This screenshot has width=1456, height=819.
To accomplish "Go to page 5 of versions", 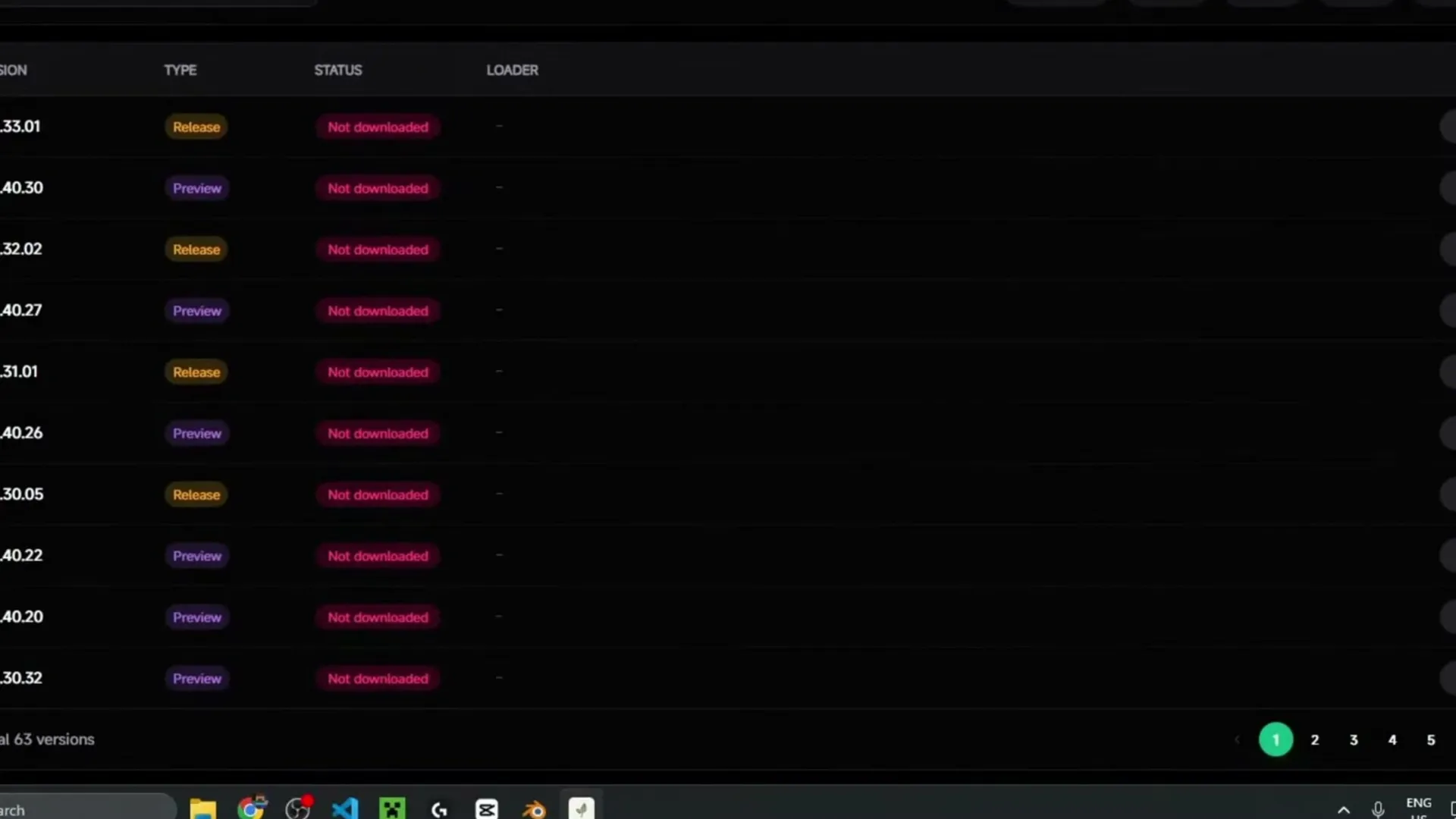I will coord(1431,739).
